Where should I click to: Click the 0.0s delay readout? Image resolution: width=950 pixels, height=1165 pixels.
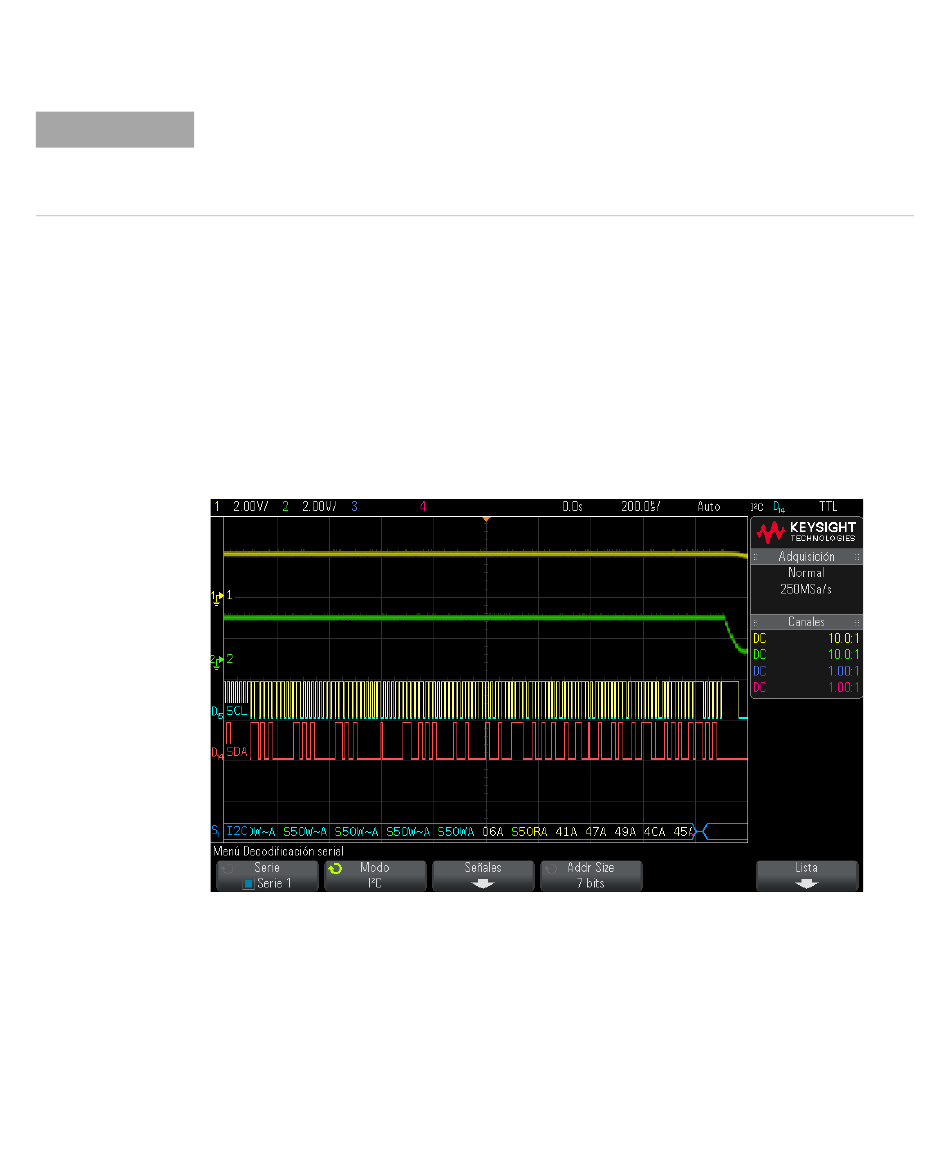pyautogui.click(x=573, y=507)
